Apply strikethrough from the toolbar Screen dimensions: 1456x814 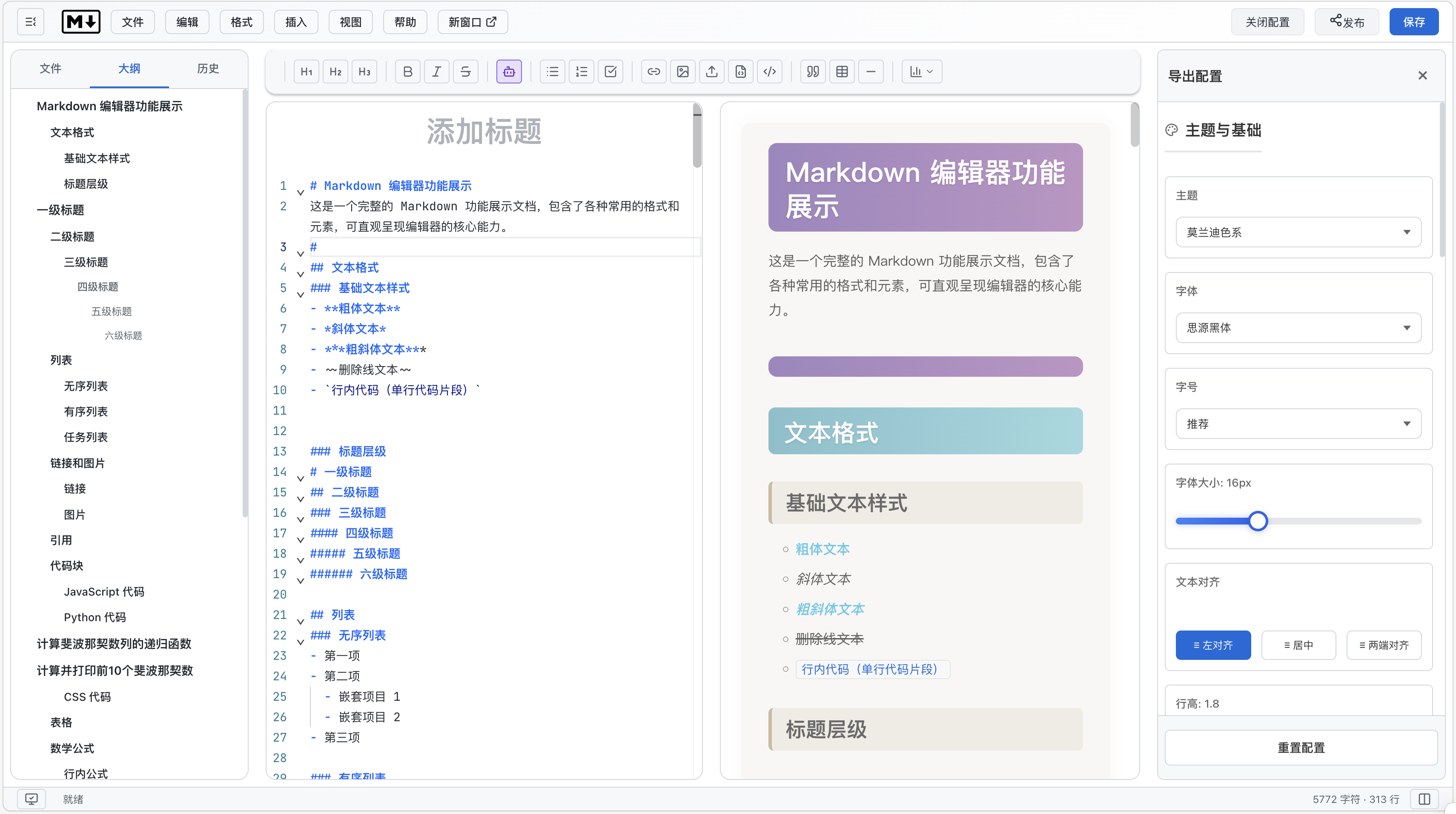(465, 72)
